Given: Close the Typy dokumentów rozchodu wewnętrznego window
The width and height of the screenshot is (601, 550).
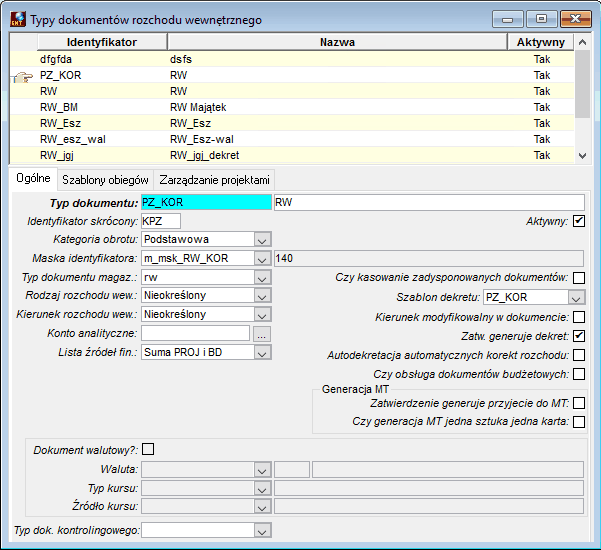Looking at the screenshot, I should [x=575, y=19].
